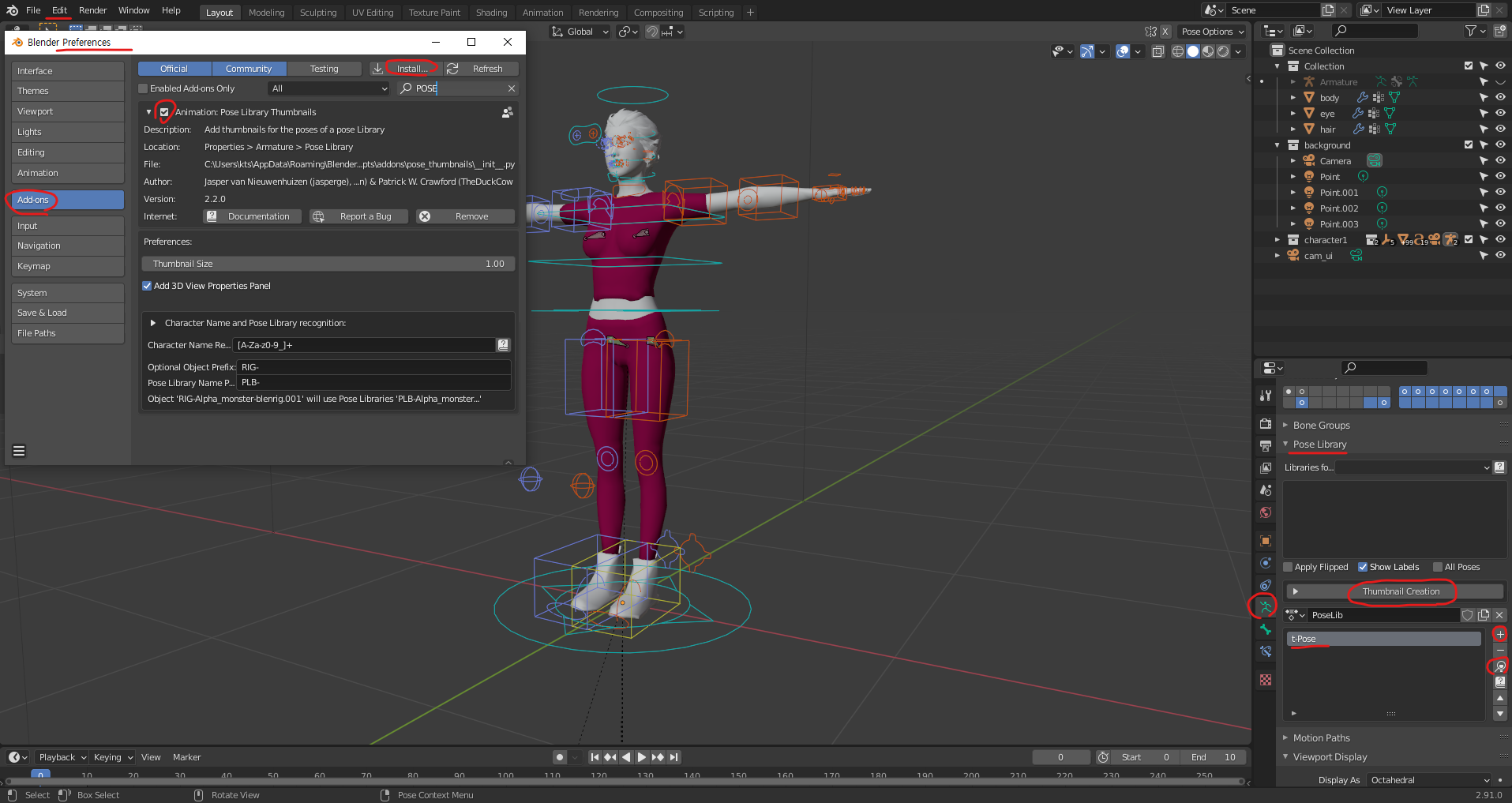The height and width of the screenshot is (803, 1512).
Task: Toggle viewport overlays
Action: click(1123, 51)
